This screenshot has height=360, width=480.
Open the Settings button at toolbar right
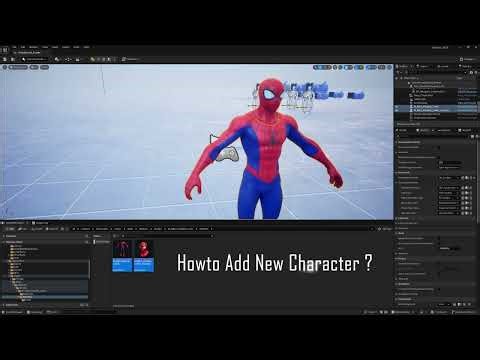coord(468,59)
